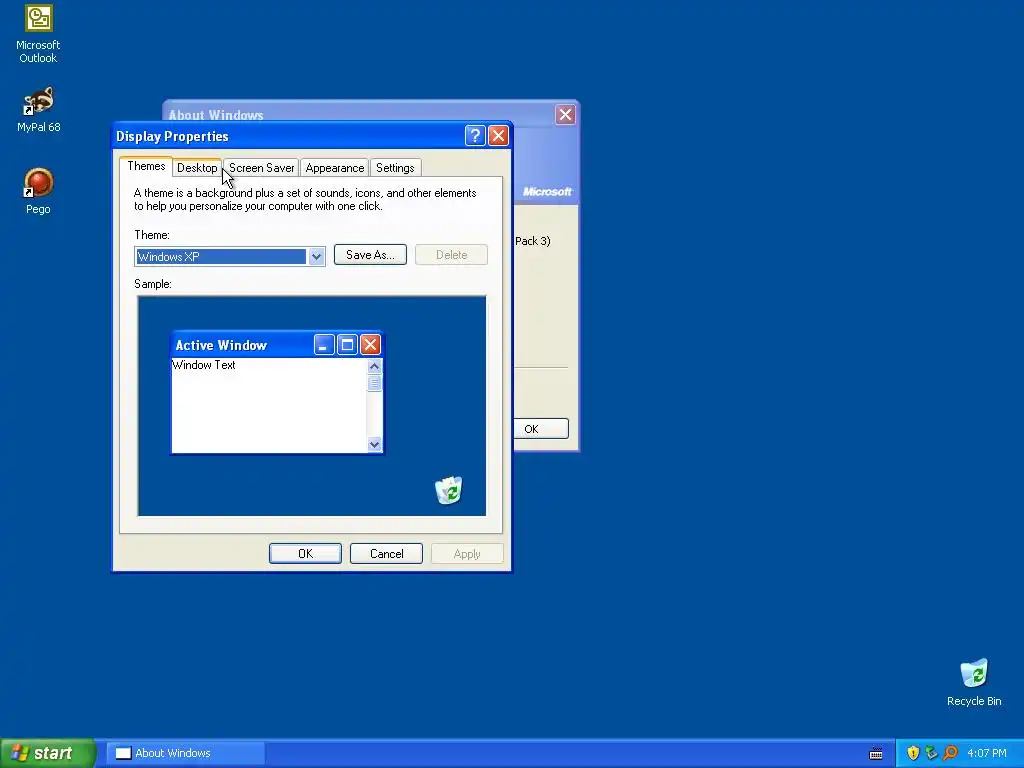This screenshot has height=768, width=1024.
Task: Click the security shield tray icon
Action: coord(913,753)
